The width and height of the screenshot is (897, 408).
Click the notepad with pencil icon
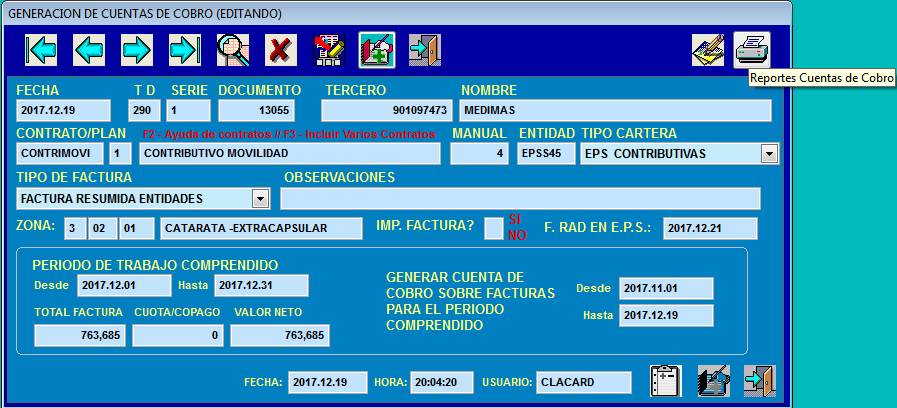708,50
